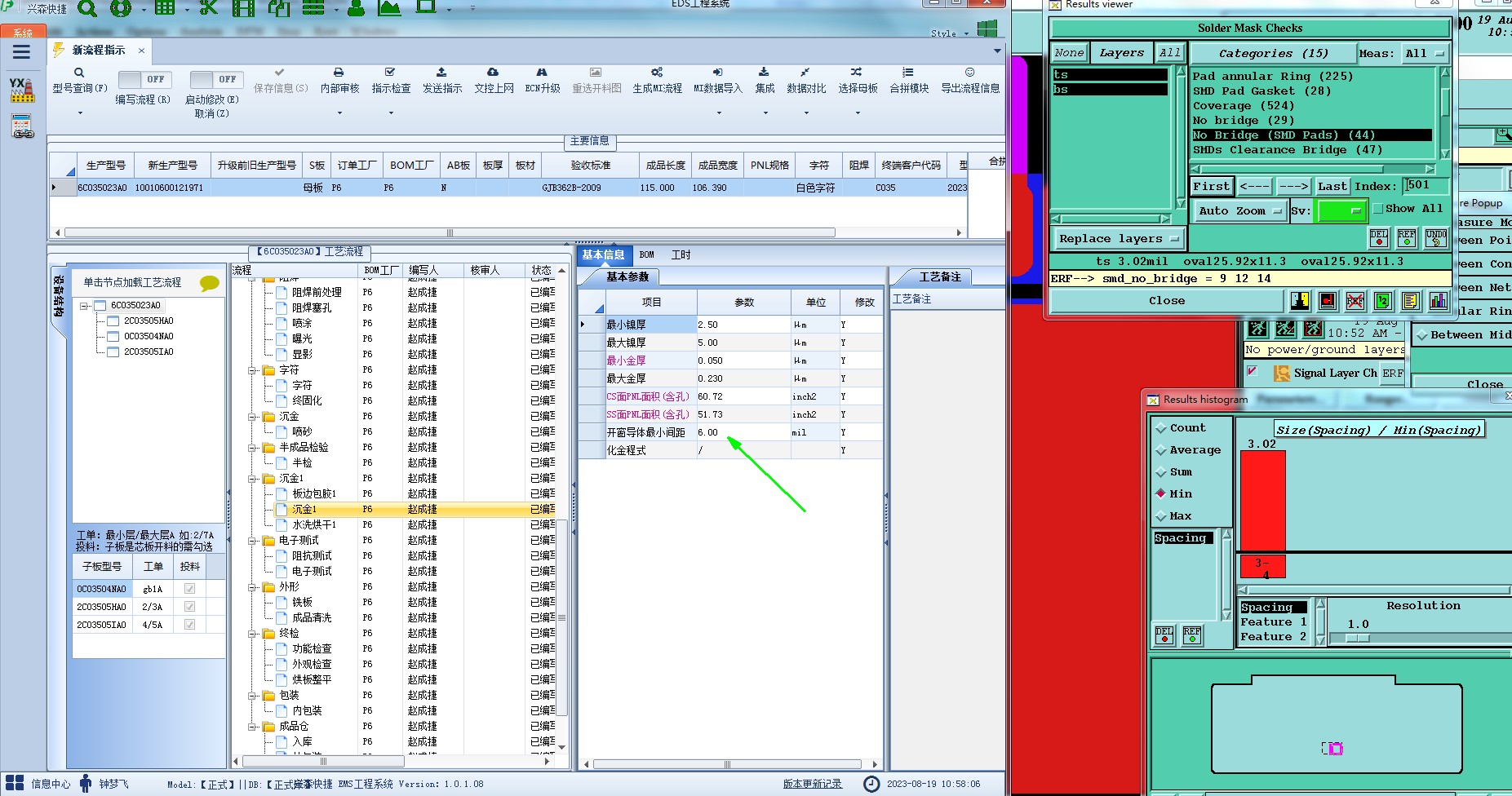Switch to the BOM tab
Viewport: 1512px width, 796px height.
647,255
